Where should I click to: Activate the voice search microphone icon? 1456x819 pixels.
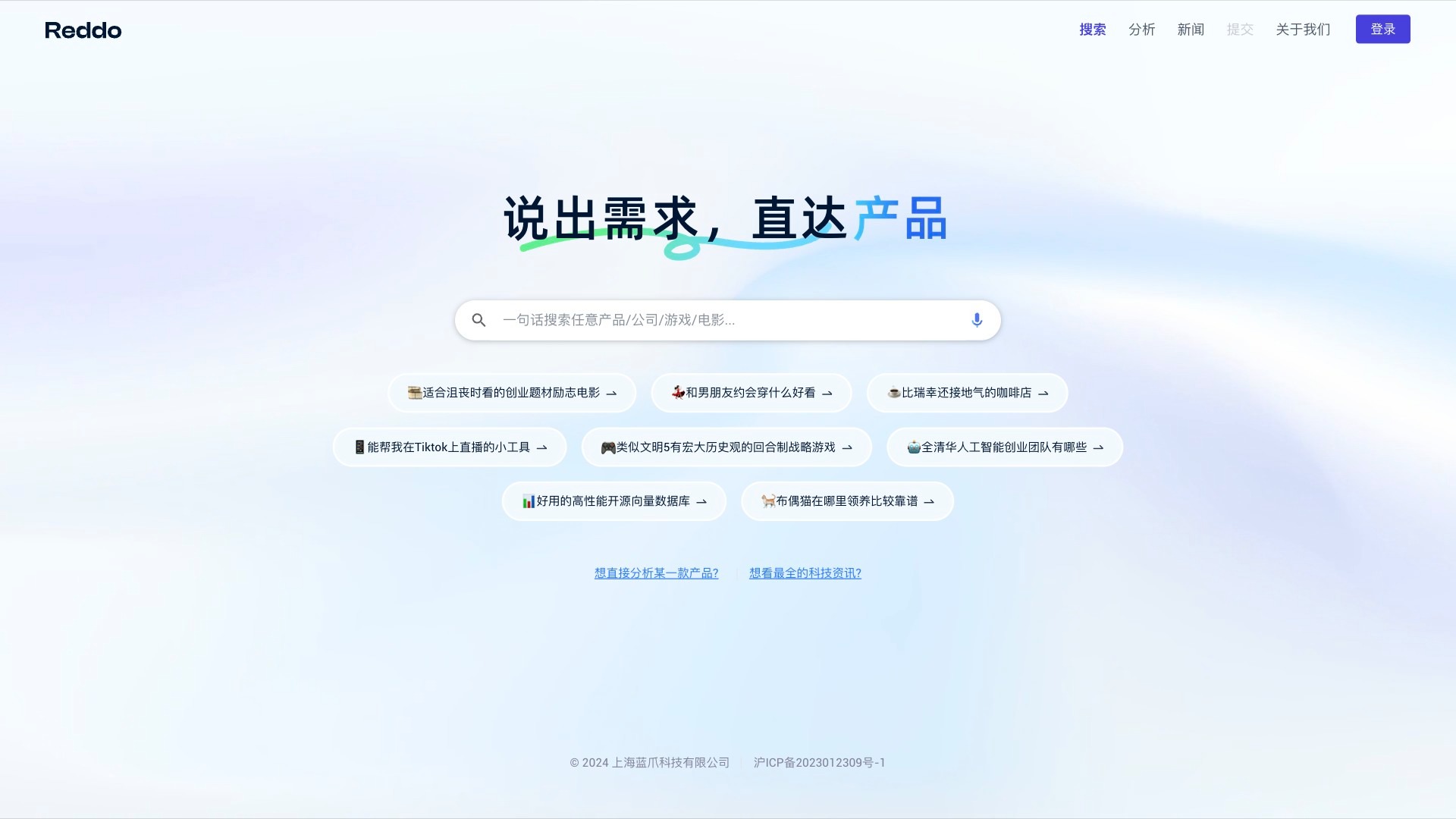point(976,319)
